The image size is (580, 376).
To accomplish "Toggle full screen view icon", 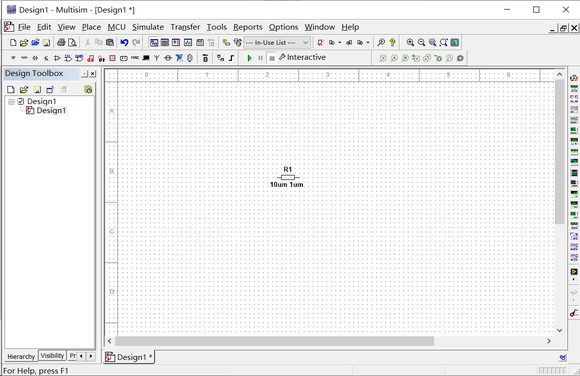I will 455,43.
